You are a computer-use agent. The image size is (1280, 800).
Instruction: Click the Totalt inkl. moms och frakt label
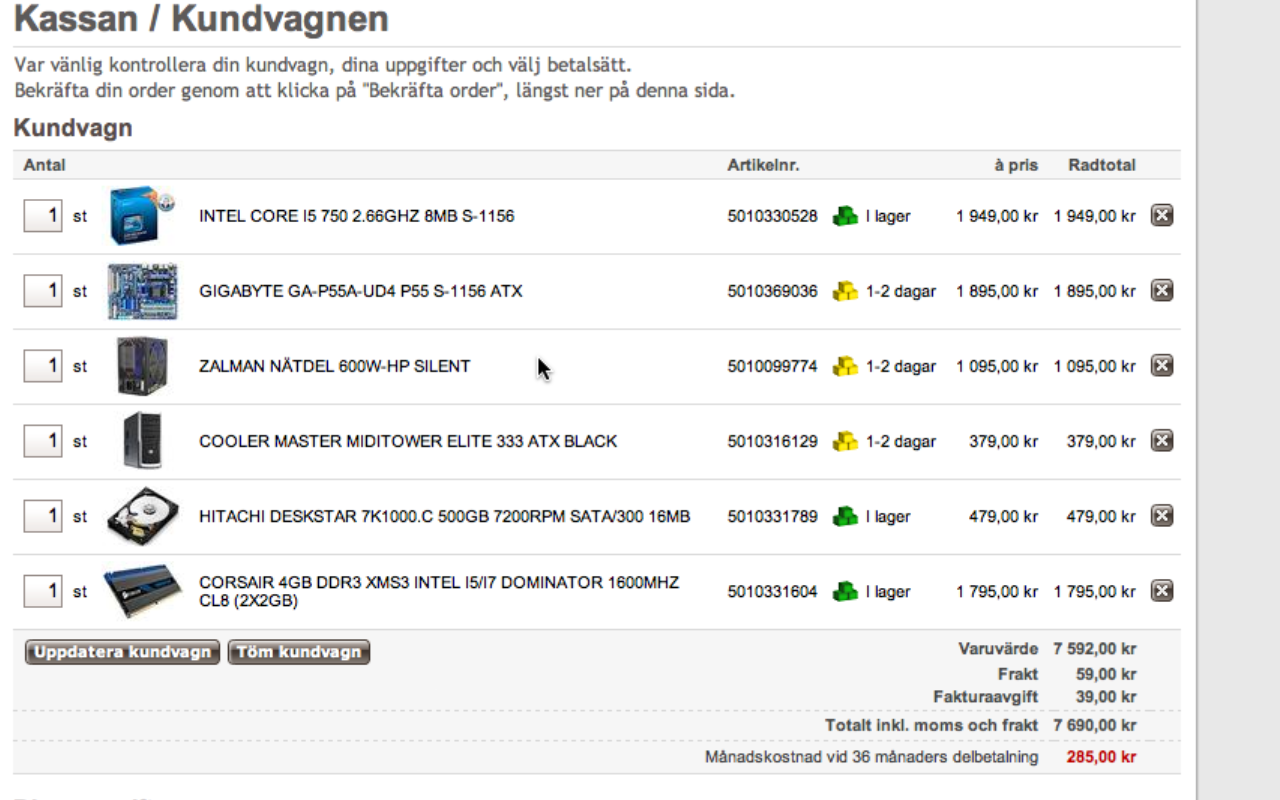(x=932, y=725)
